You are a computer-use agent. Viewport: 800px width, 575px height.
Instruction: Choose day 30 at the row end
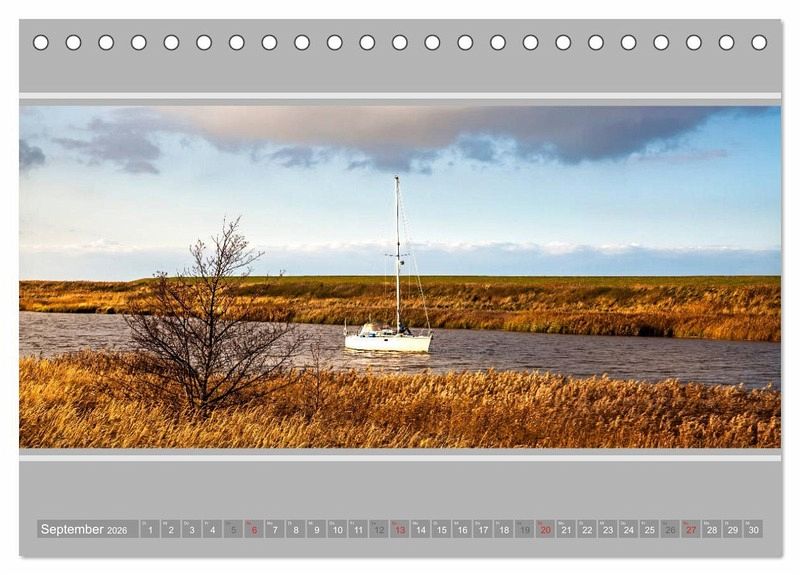(753, 529)
